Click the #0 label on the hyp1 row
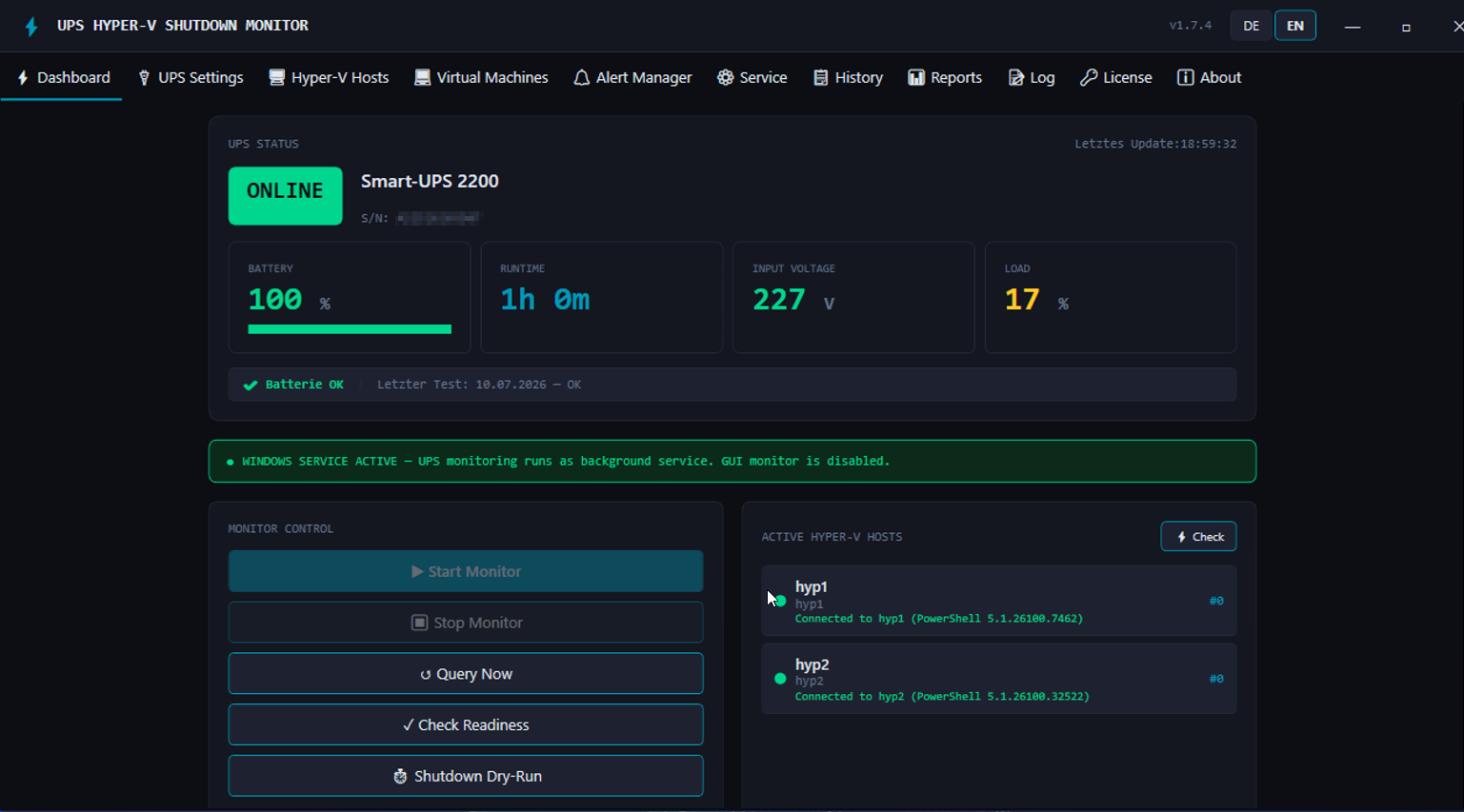 click(x=1216, y=601)
